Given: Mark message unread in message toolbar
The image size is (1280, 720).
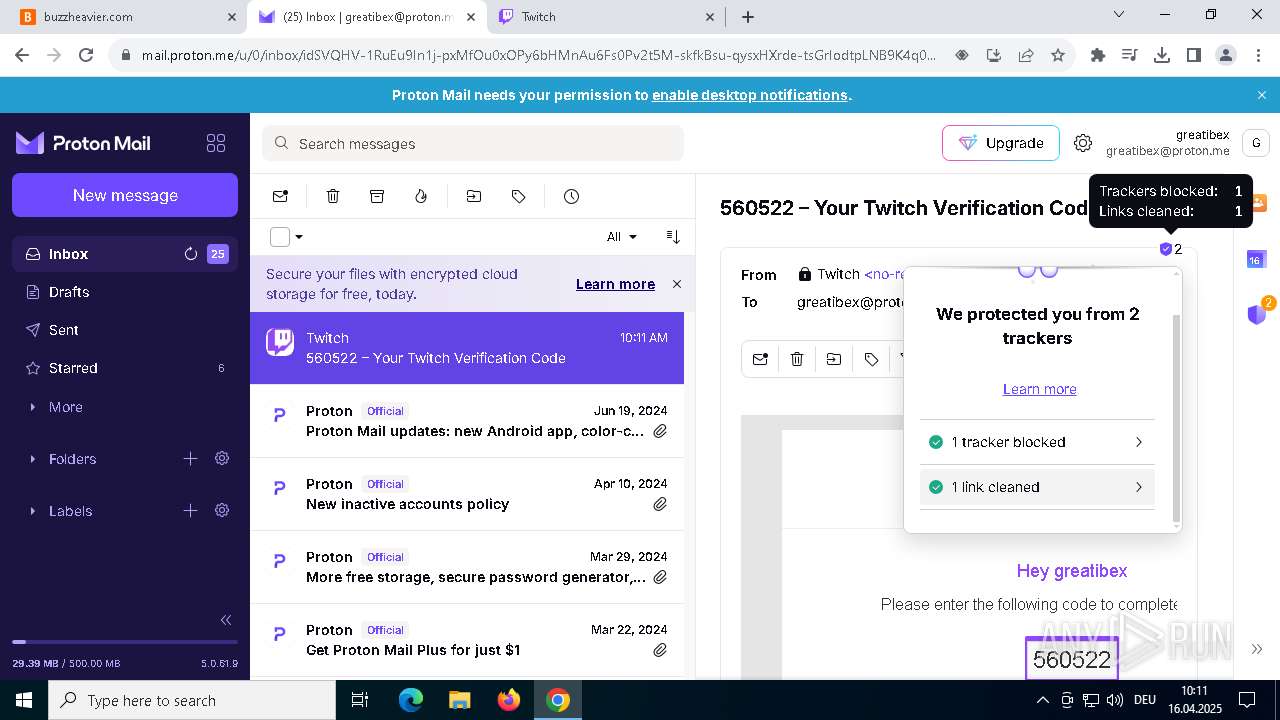Looking at the screenshot, I should (x=760, y=359).
